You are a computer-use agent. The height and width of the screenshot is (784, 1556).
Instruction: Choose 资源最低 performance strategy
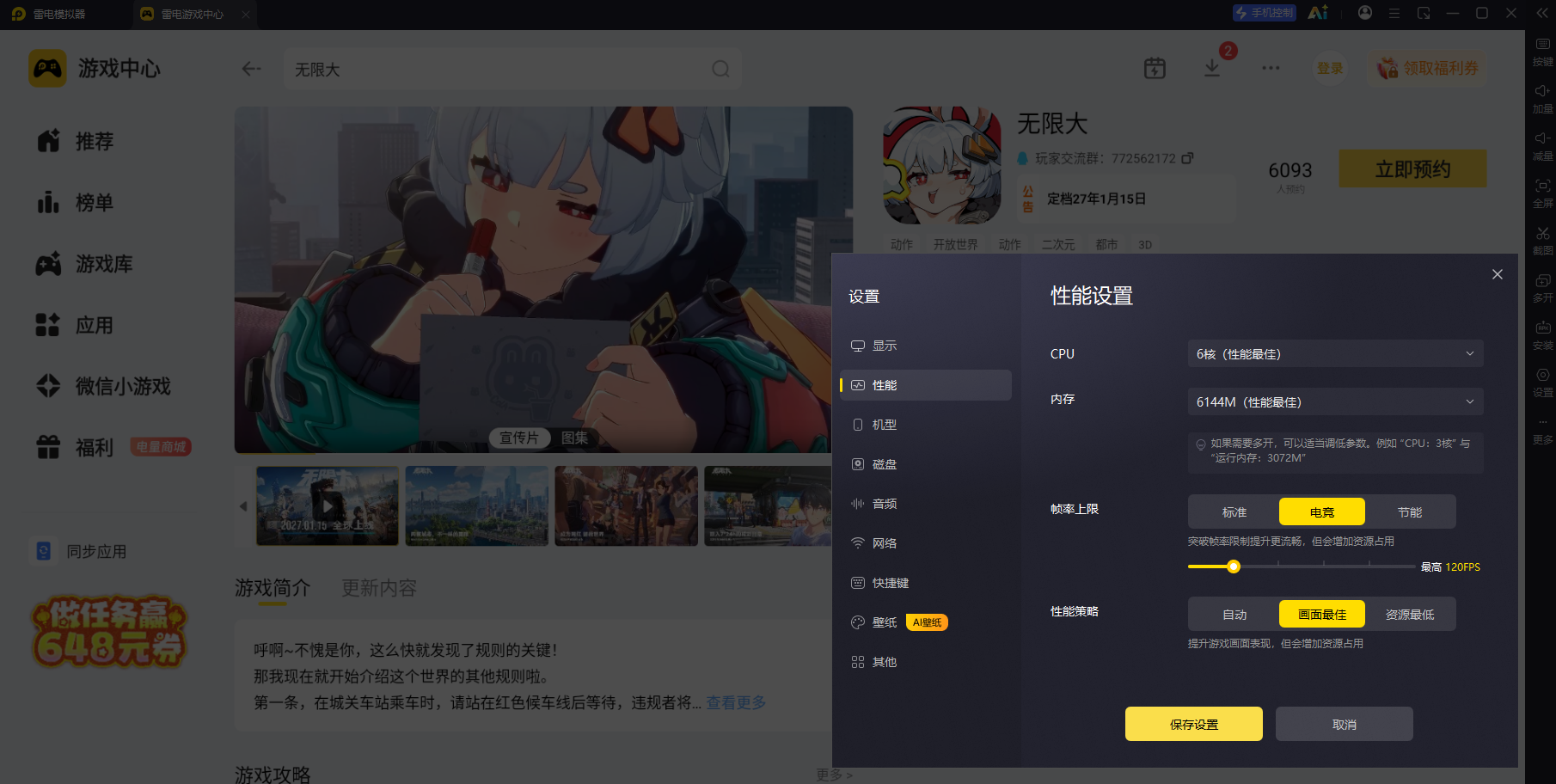point(1410,615)
